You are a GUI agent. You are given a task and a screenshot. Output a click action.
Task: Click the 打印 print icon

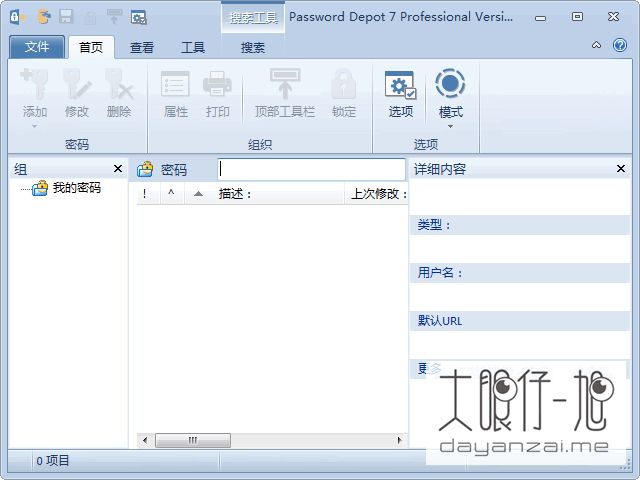[x=217, y=84]
